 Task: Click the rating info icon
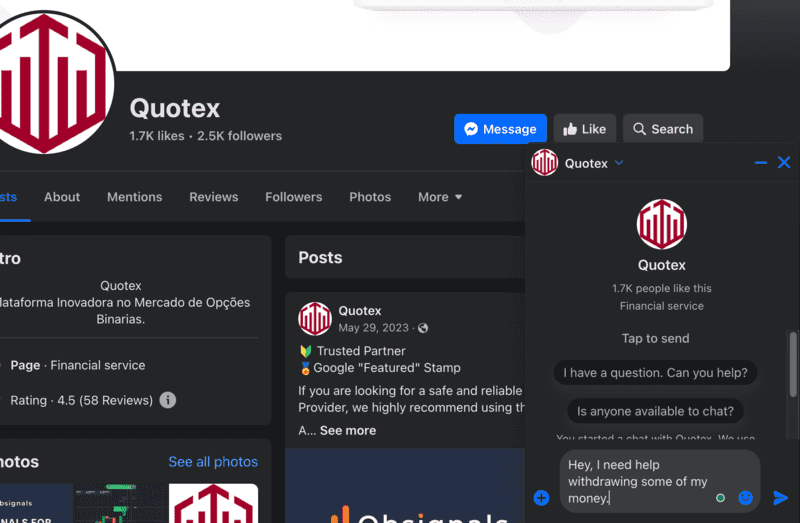point(168,400)
